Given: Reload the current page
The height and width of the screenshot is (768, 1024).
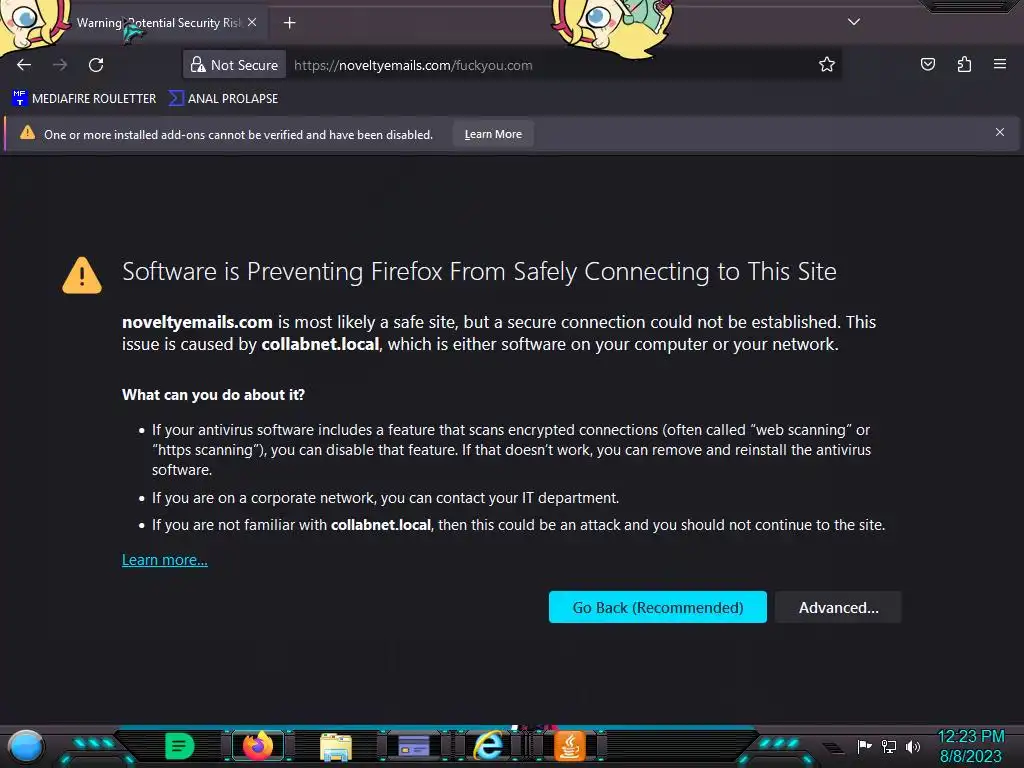Looking at the screenshot, I should [x=96, y=65].
